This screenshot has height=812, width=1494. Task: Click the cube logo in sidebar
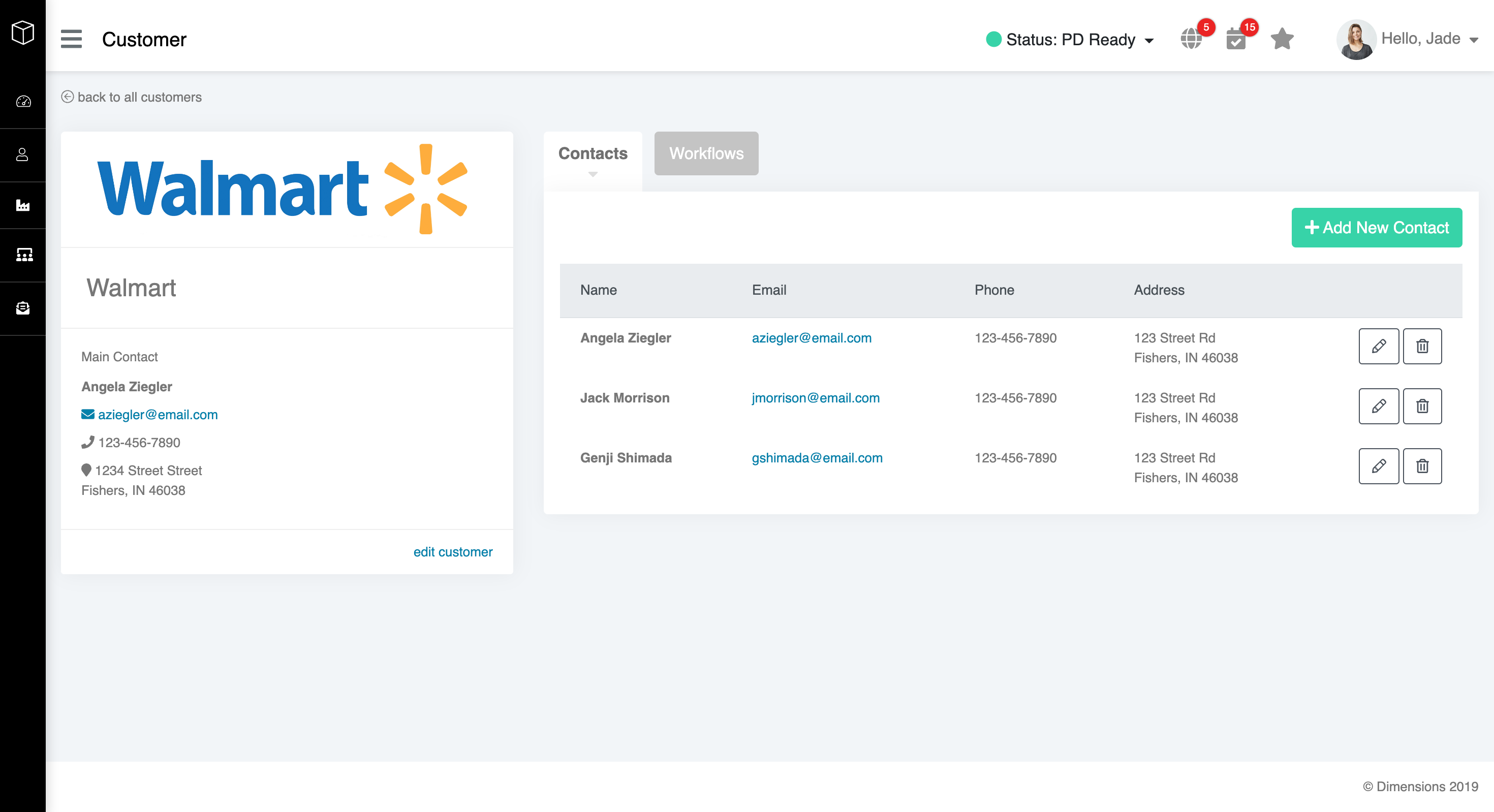click(x=23, y=33)
